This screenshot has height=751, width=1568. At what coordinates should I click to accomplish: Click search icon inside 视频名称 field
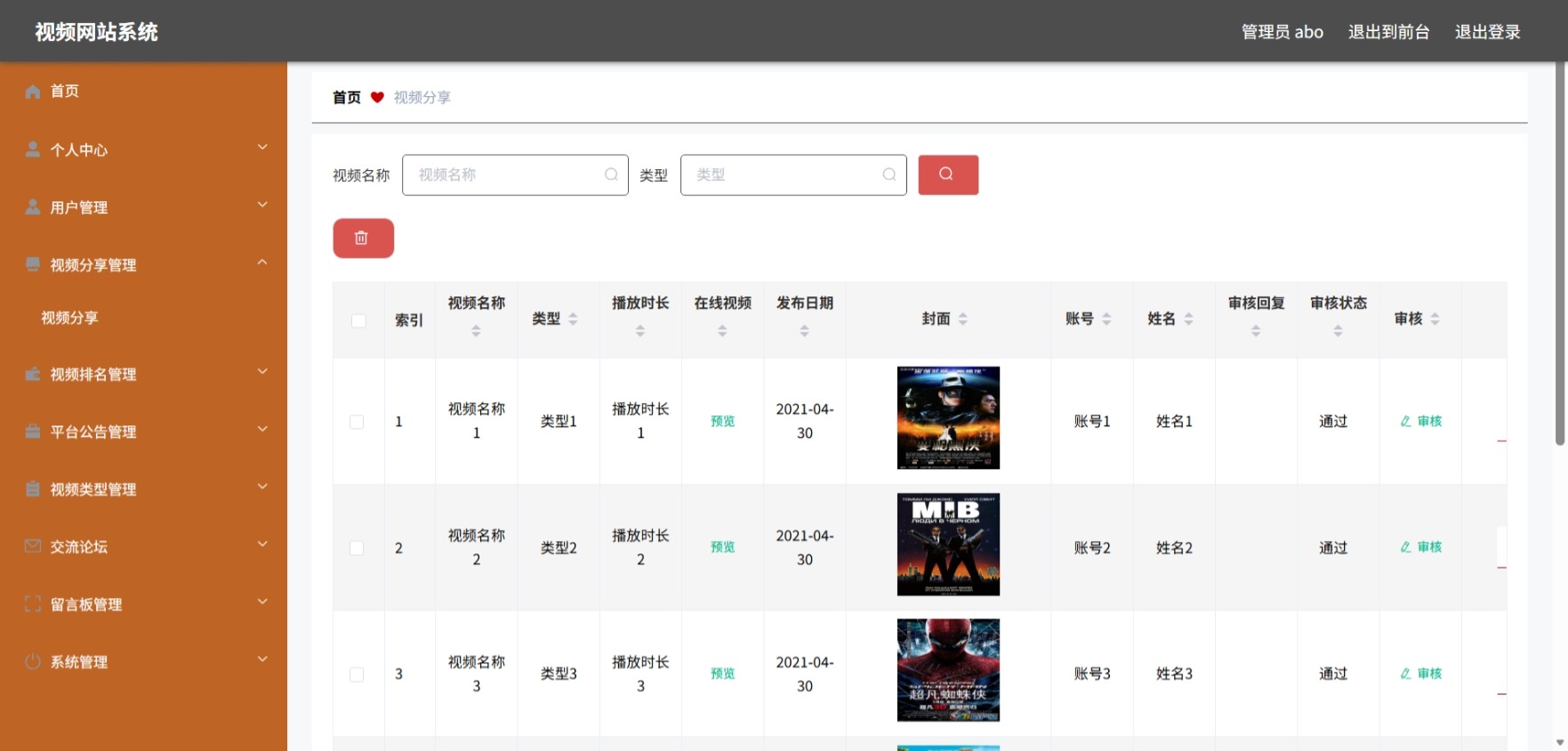pos(611,174)
